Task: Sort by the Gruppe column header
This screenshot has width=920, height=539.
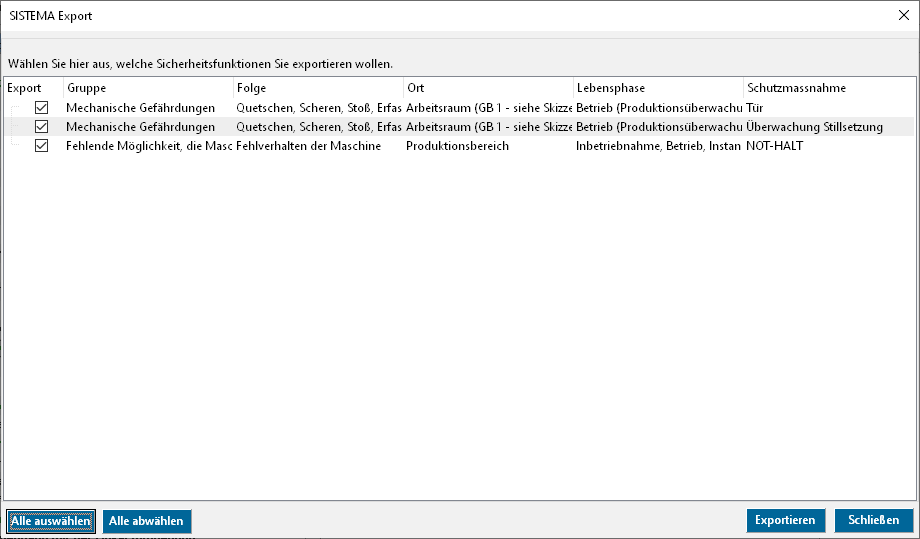Action: pos(148,88)
